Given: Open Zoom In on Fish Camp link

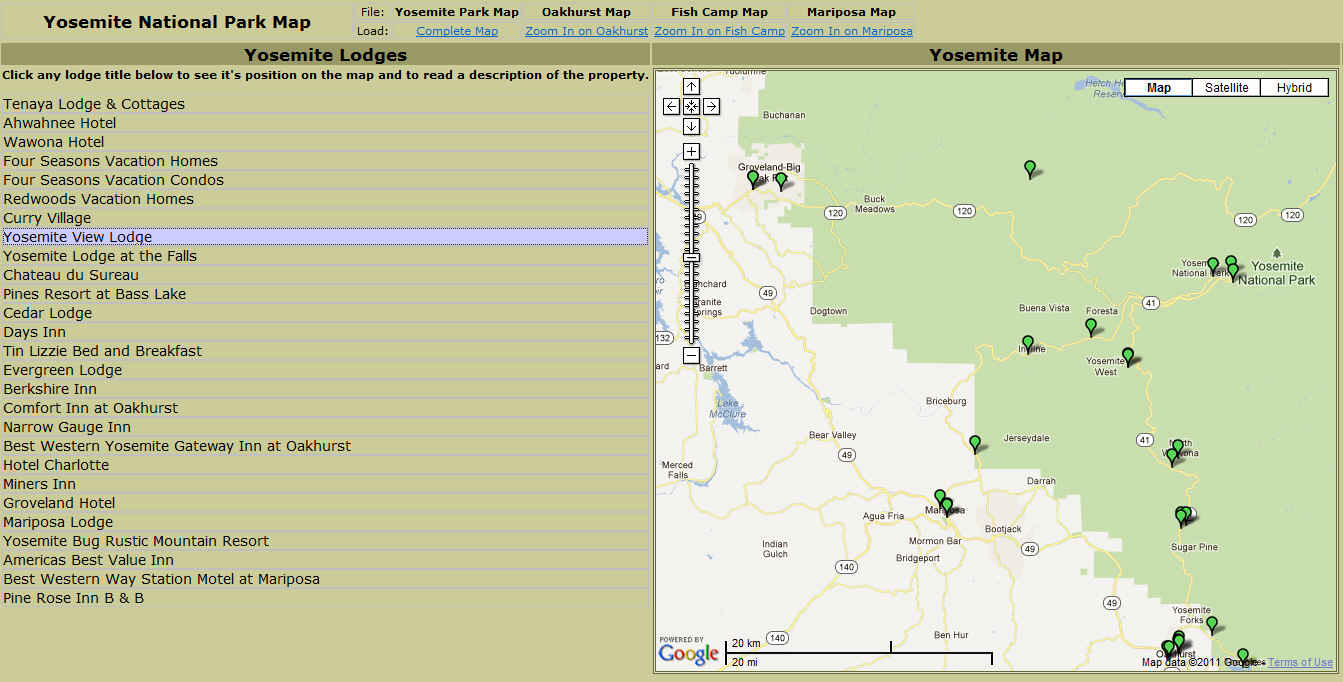Looking at the screenshot, I should point(720,31).
